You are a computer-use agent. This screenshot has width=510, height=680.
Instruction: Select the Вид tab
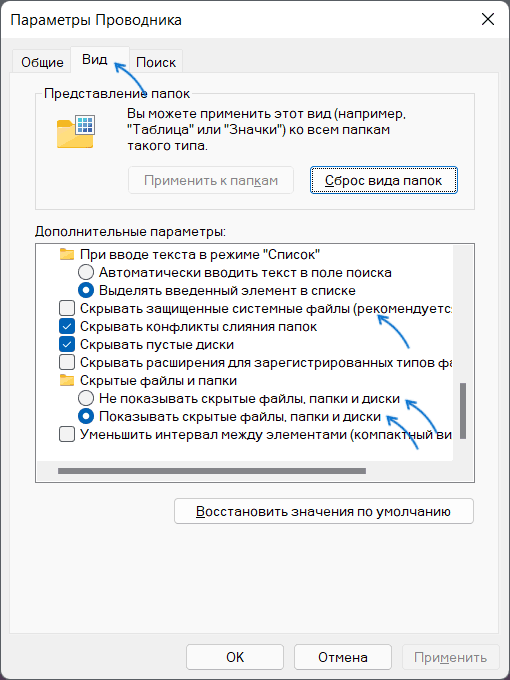(95, 59)
